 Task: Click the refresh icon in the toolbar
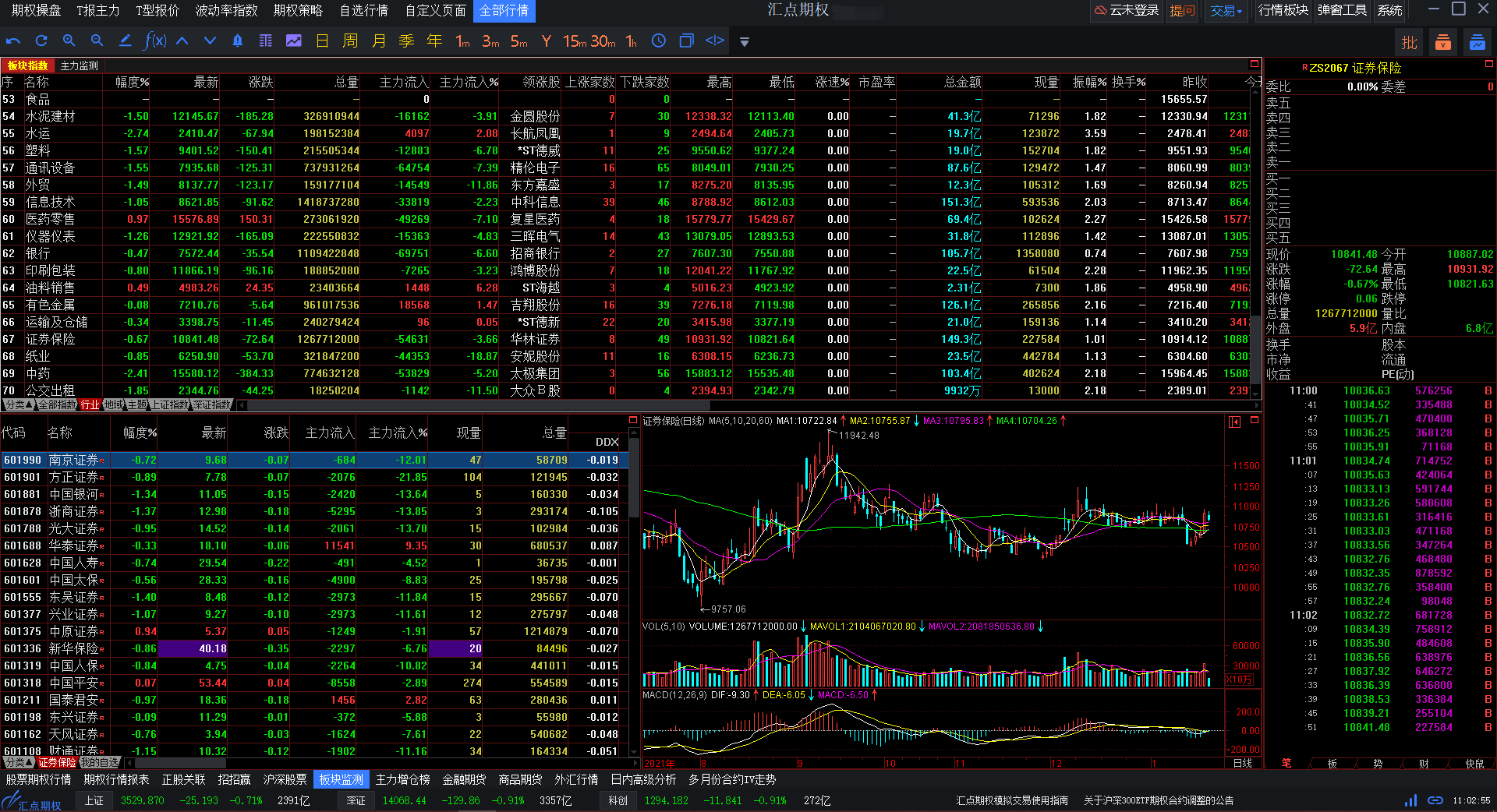pos(41,41)
